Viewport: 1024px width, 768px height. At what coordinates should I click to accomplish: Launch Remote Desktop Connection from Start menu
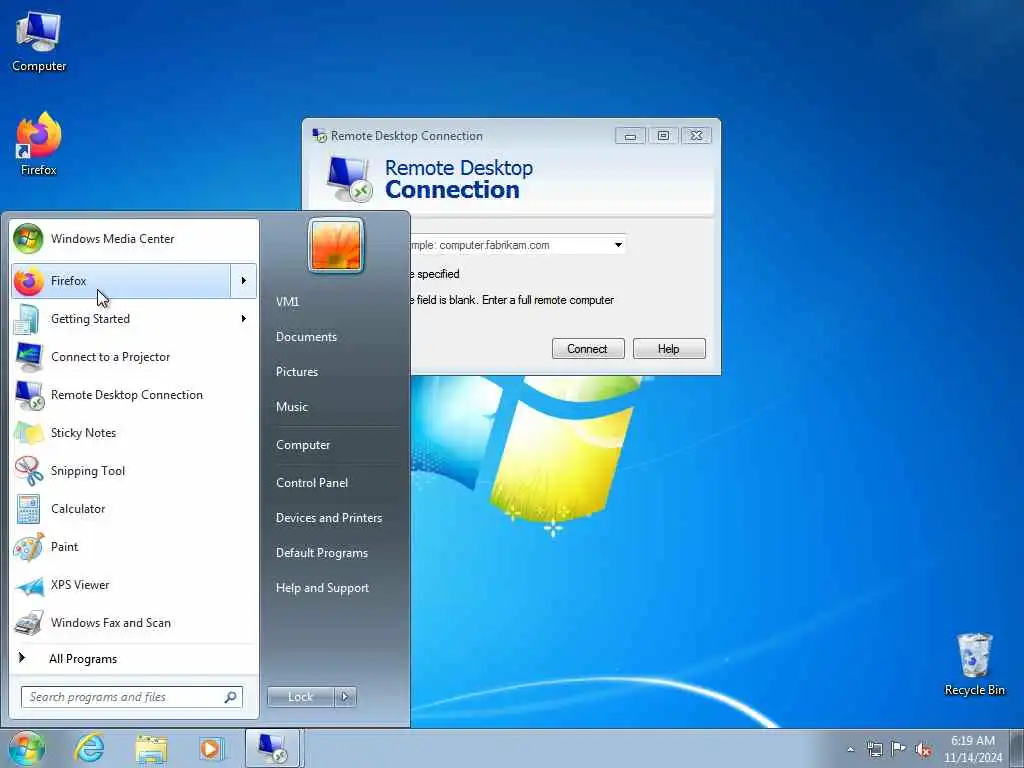click(134, 394)
